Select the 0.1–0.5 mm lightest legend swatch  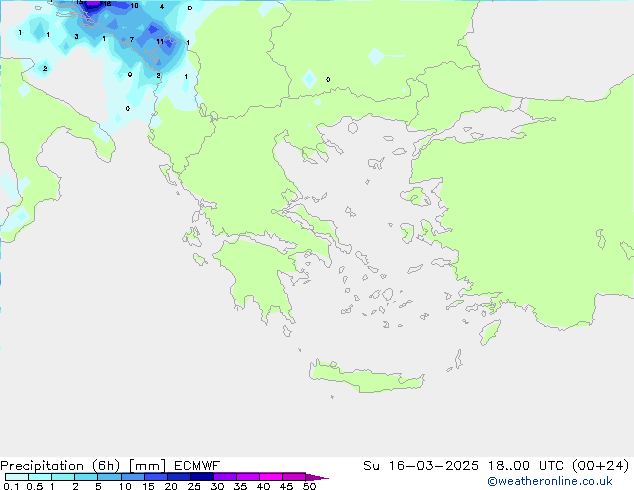[17, 477]
